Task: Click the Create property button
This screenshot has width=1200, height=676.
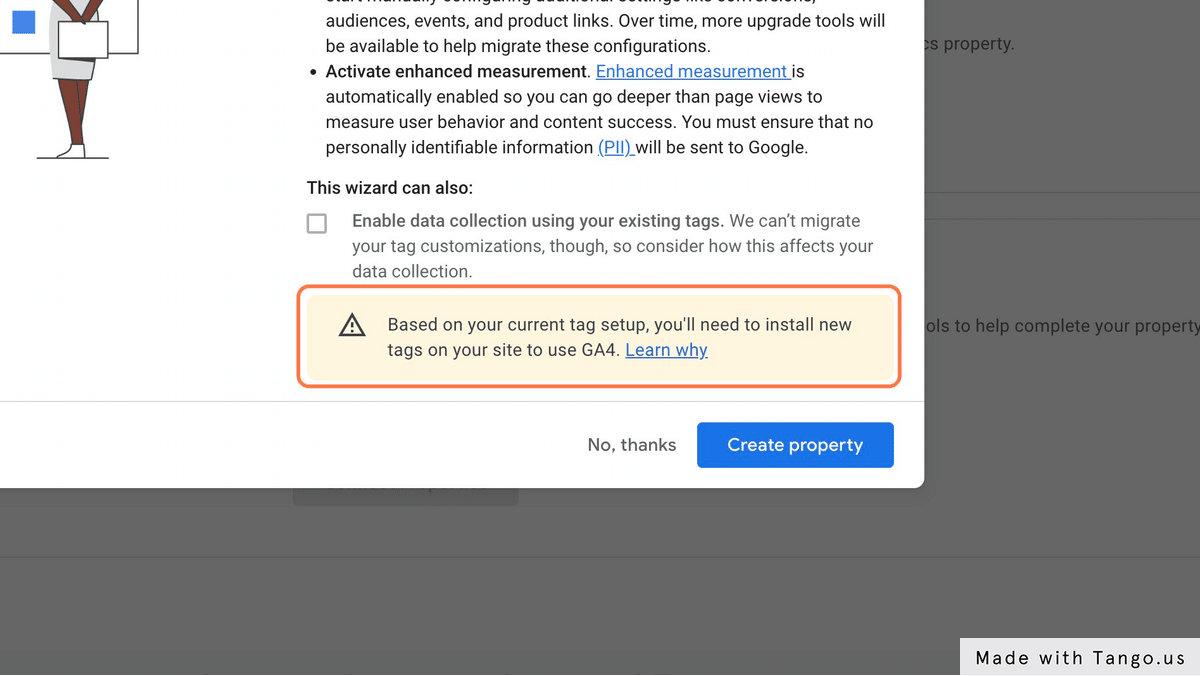Action: [x=795, y=444]
